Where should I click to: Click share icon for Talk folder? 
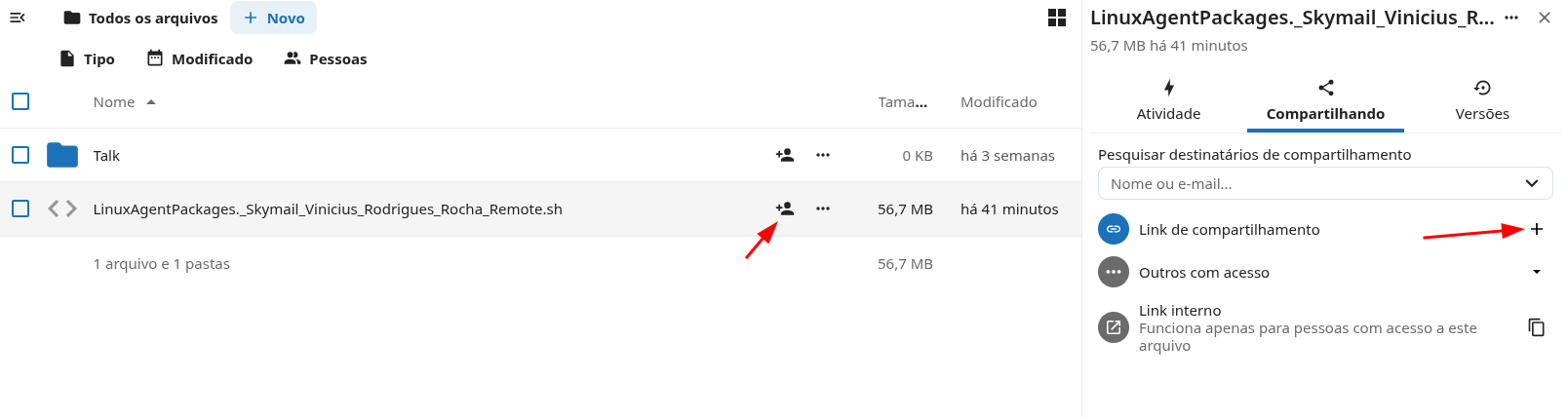(785, 155)
